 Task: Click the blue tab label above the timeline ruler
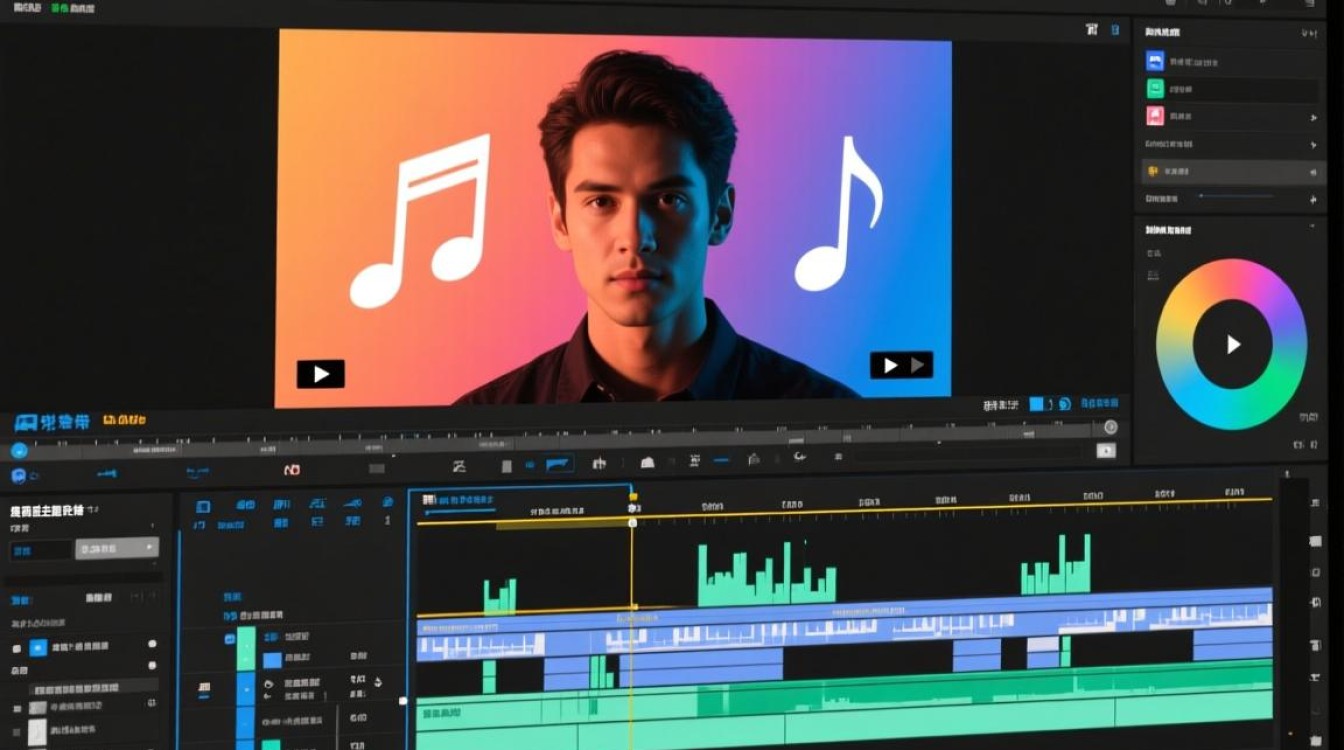point(458,499)
